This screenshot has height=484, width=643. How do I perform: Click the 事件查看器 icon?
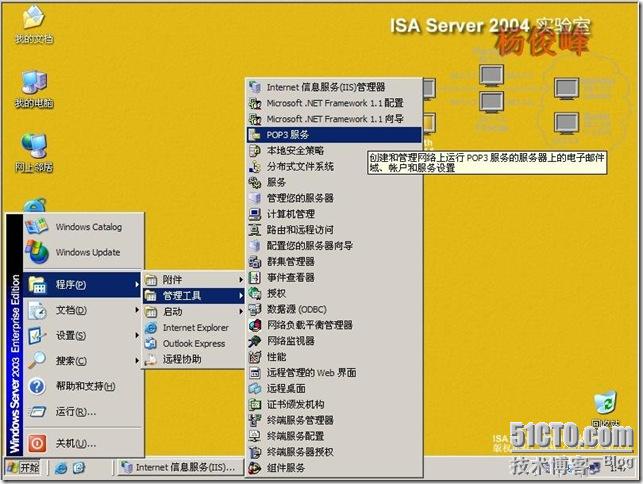[x=255, y=278]
